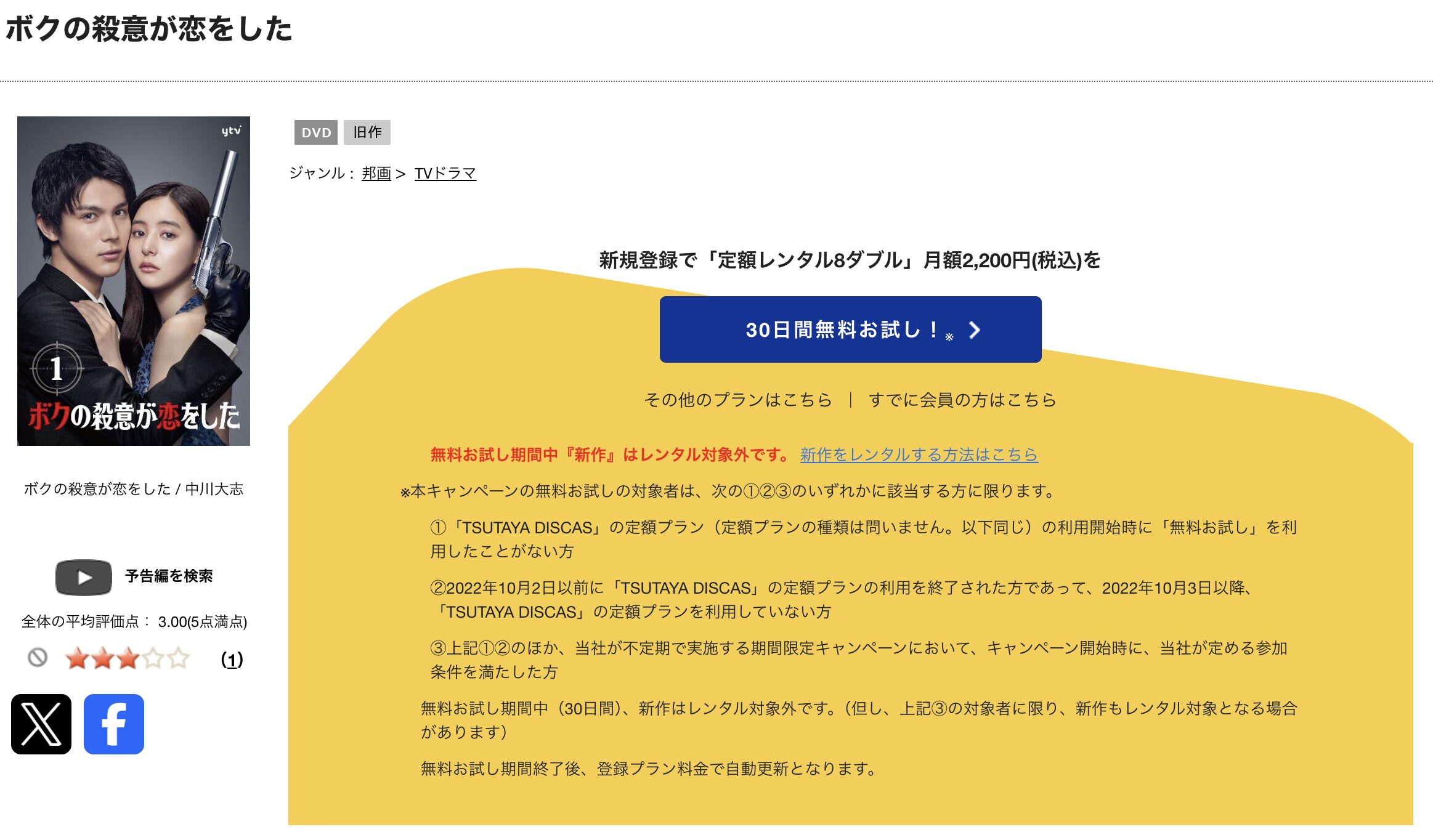Rate with the third star
Image resolution: width=1433 pixels, height=840 pixels.
(x=128, y=658)
